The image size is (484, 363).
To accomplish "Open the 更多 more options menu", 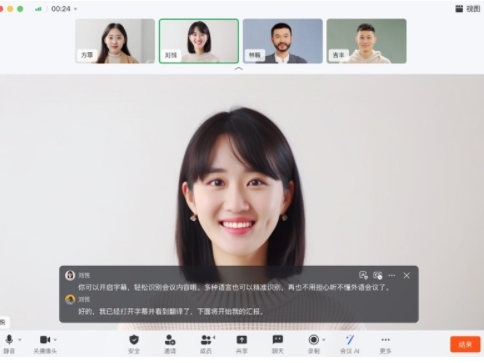I will pos(385,340).
